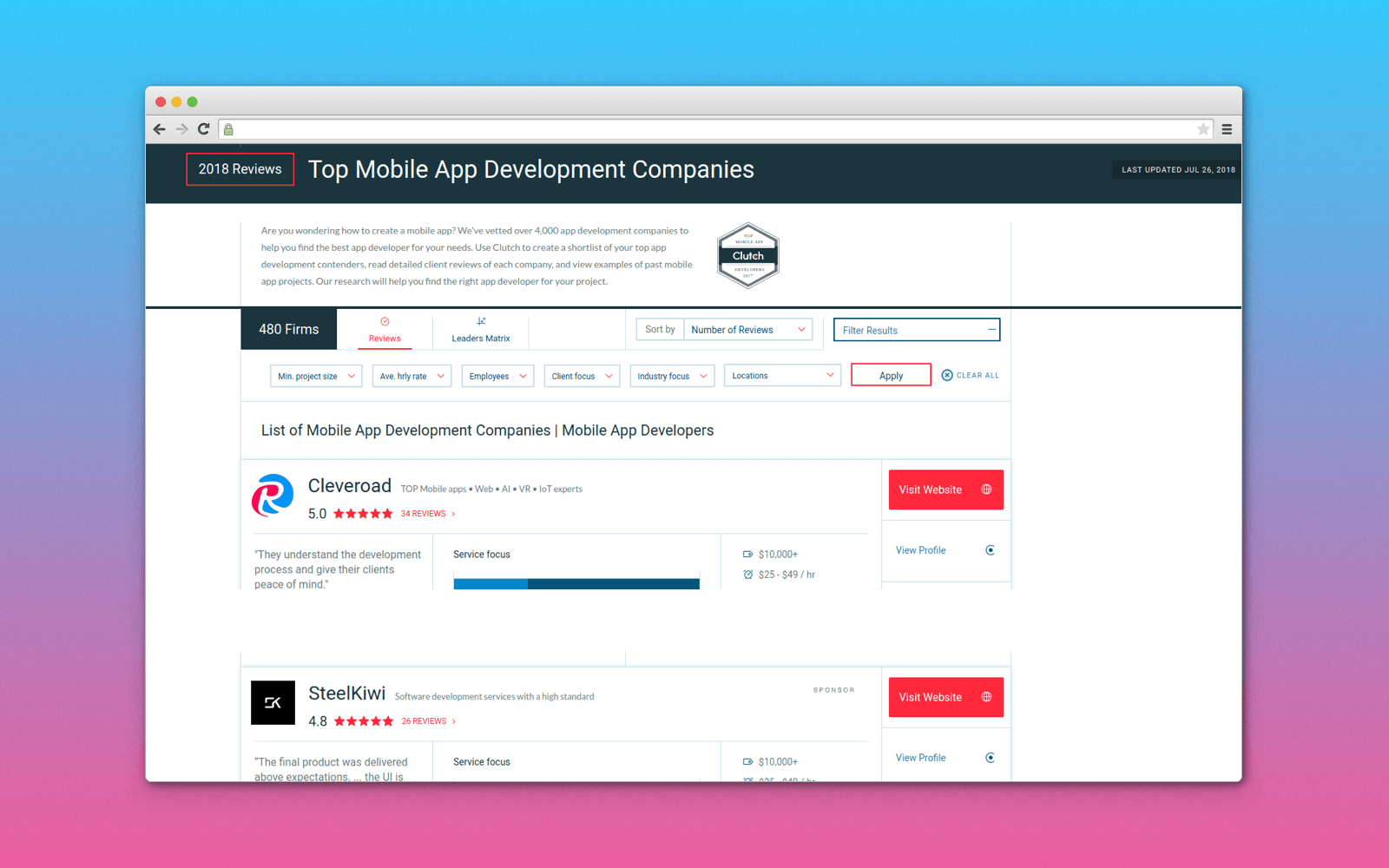Expand the Industry focus dropdown
This screenshot has width=1389, height=868.
point(672,376)
